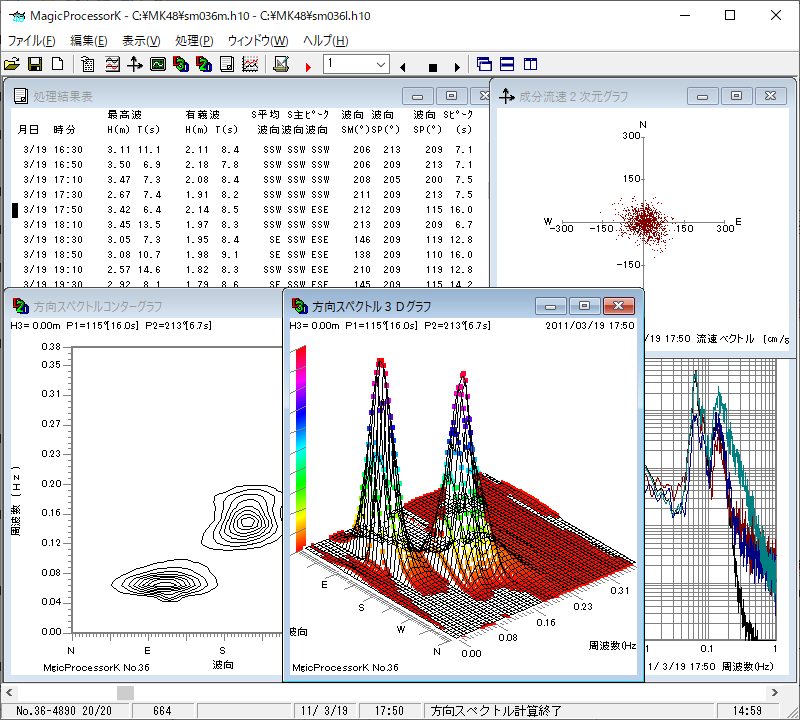The height and width of the screenshot is (720, 800).
Task: Select the 3/19 16:50 row in results table
Action: click(247, 165)
